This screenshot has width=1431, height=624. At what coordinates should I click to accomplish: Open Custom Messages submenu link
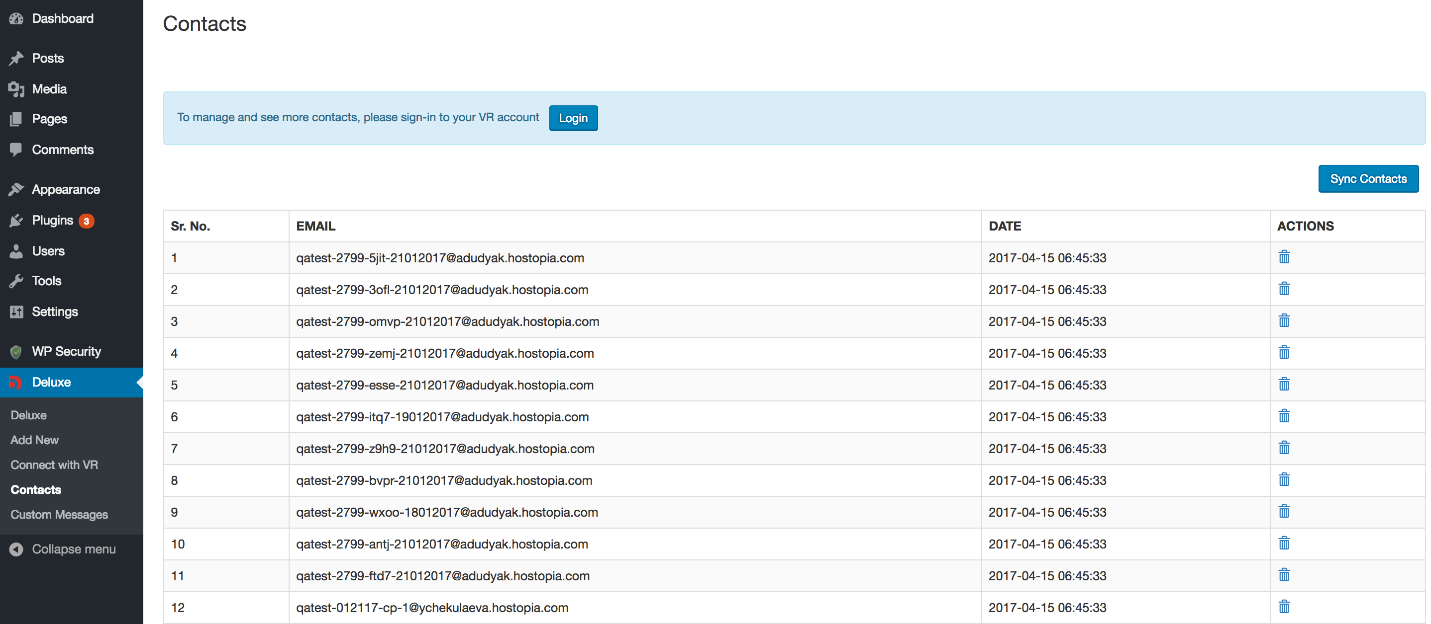[x=59, y=515]
